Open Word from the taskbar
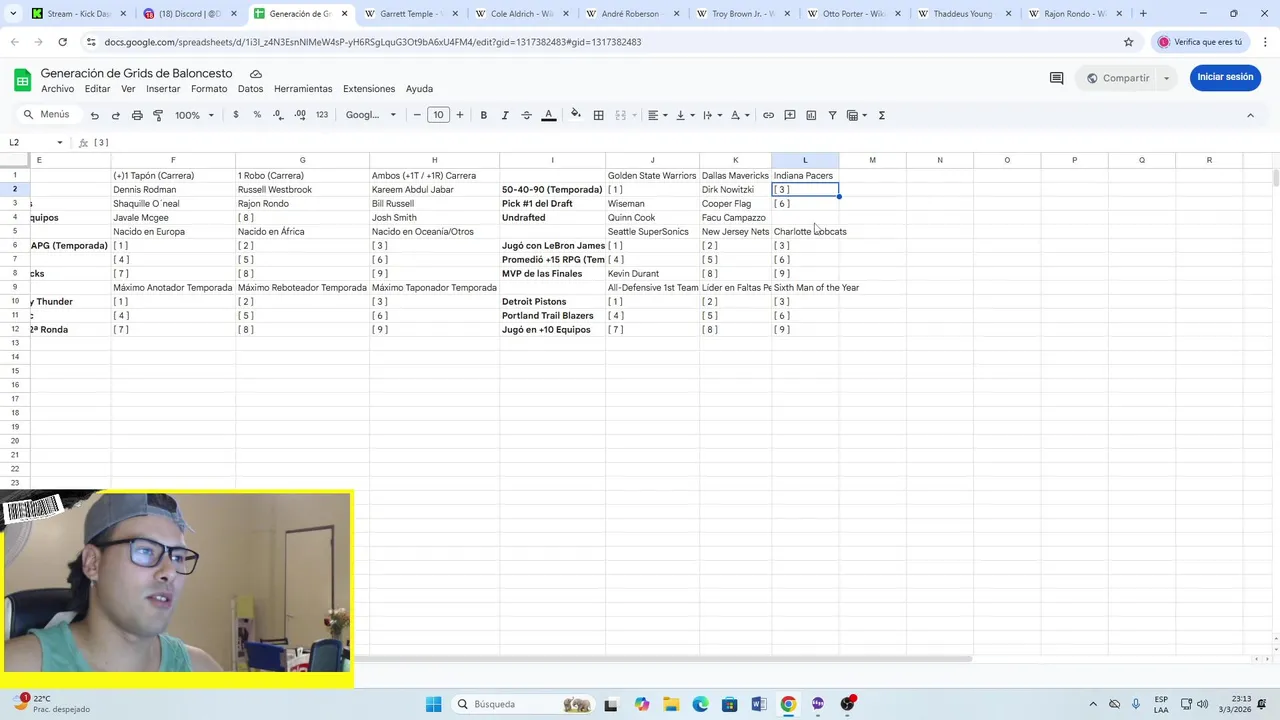This screenshot has width=1280, height=720. tap(759, 704)
